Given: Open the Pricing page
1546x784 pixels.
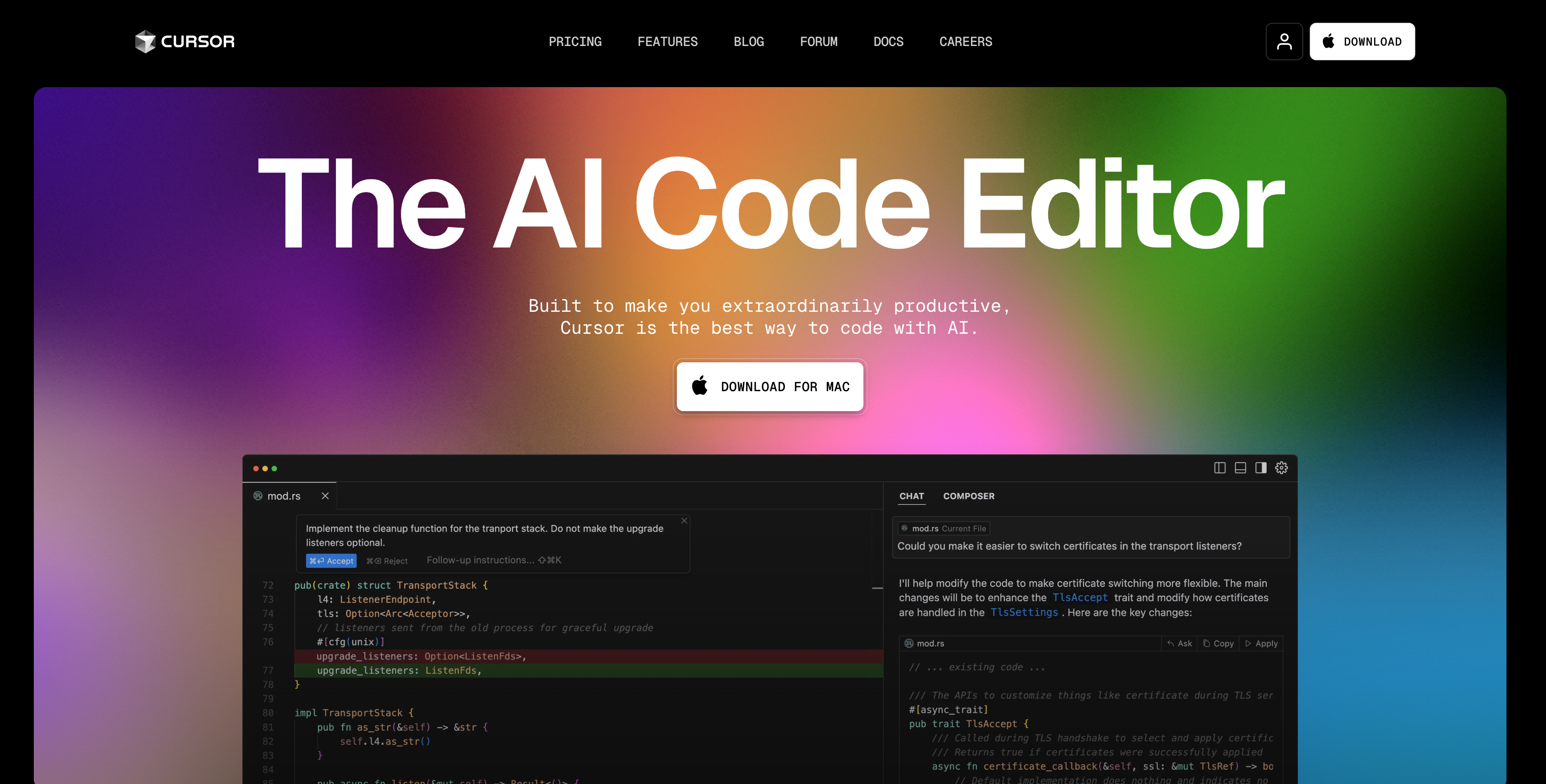Looking at the screenshot, I should coord(575,42).
